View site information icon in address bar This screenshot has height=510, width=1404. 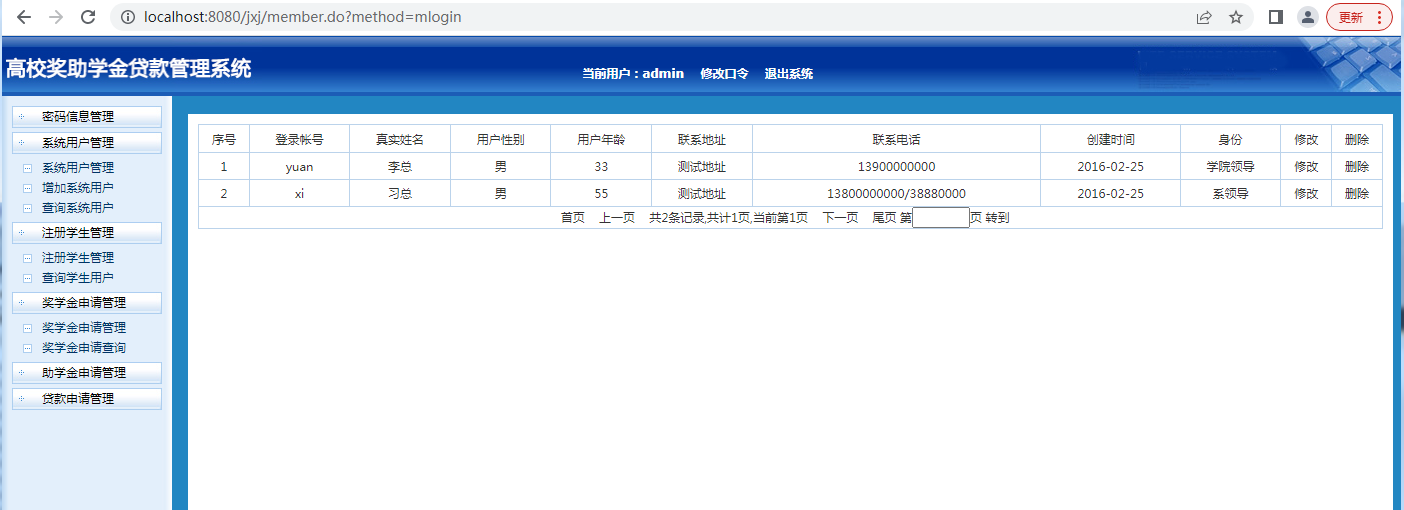point(126,17)
